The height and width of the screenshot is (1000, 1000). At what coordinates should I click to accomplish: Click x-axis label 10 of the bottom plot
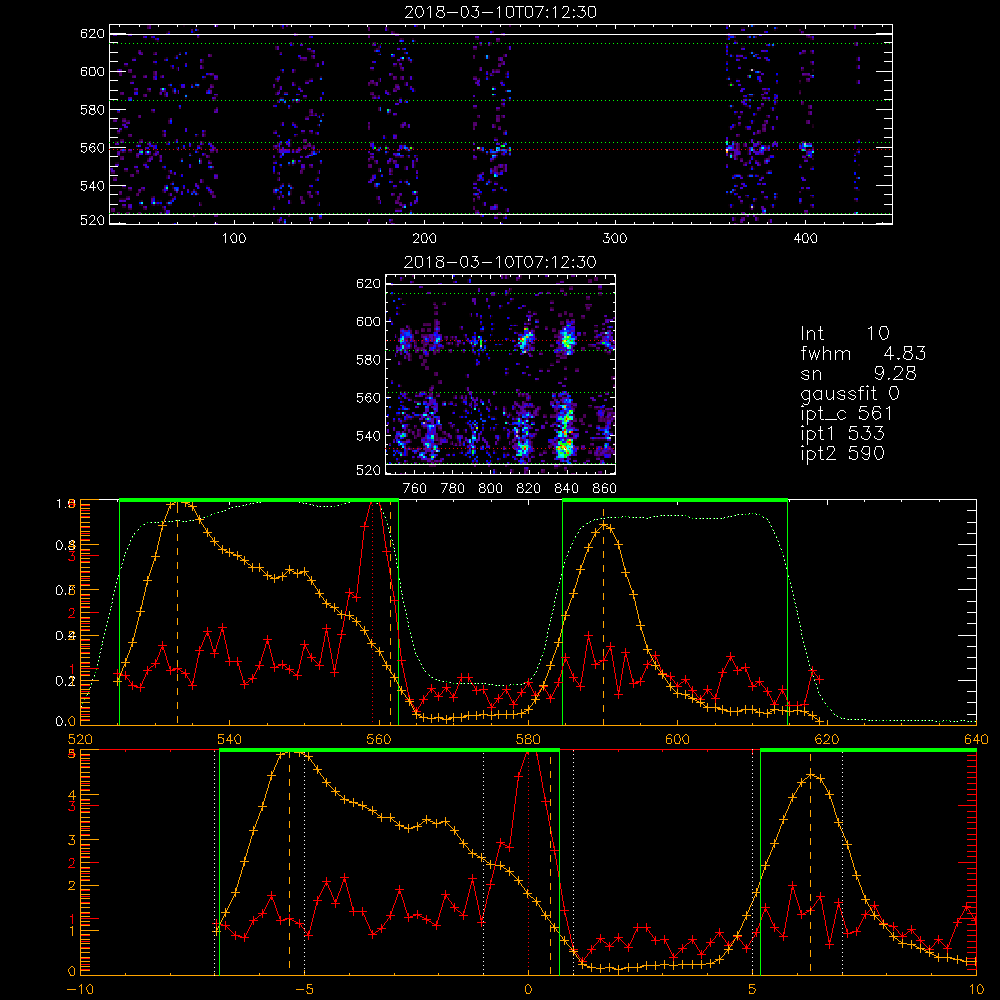tap(976, 989)
